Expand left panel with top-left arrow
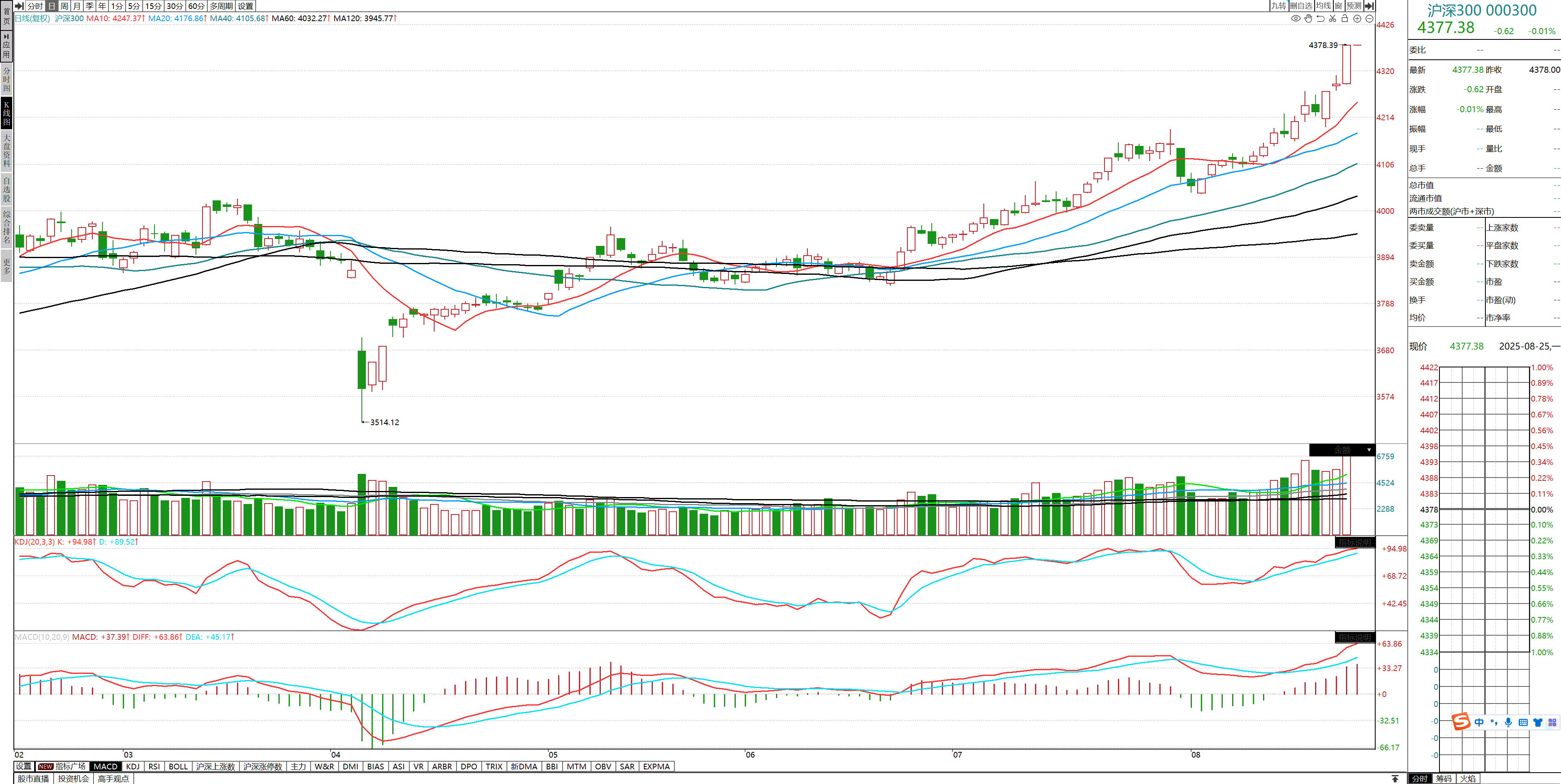The image size is (1561, 784). point(20,6)
